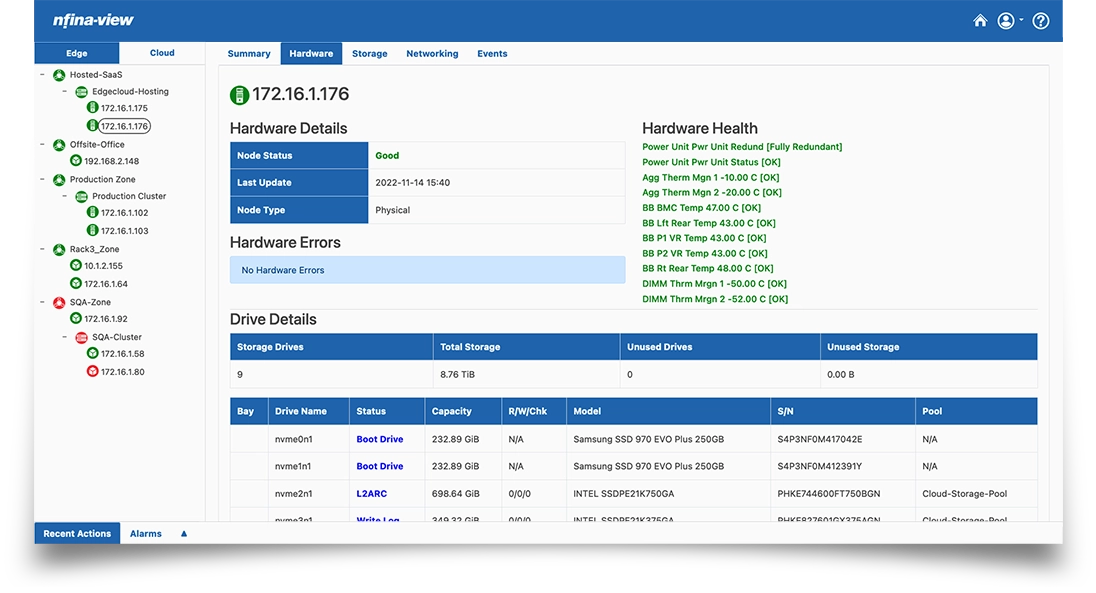Switch to the Storage tab
Viewport: 1096px width, 593px height.
(369, 54)
